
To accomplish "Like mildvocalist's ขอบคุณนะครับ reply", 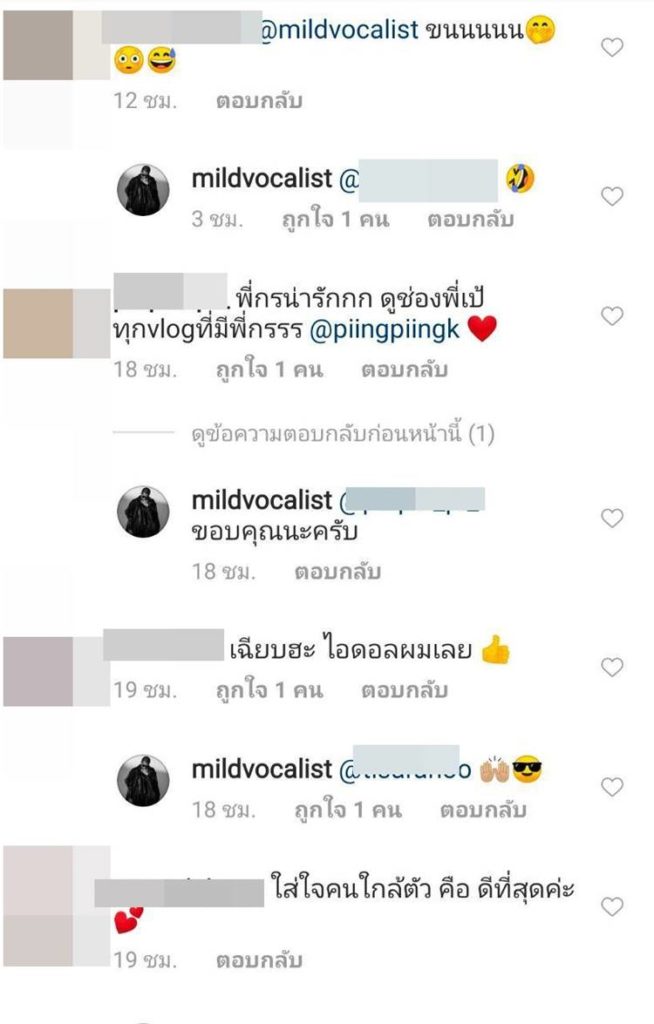I will [x=612, y=518].
